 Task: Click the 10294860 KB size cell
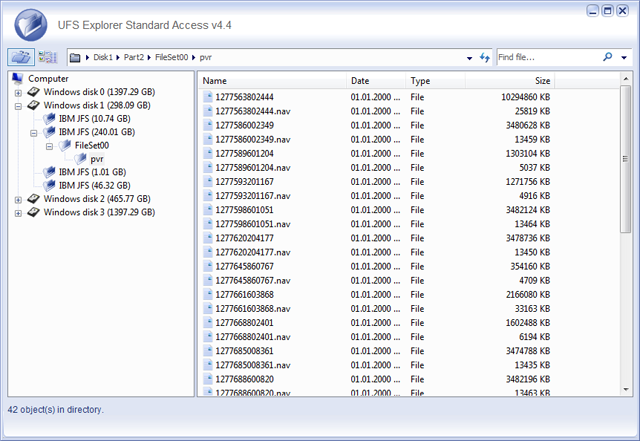click(525, 97)
